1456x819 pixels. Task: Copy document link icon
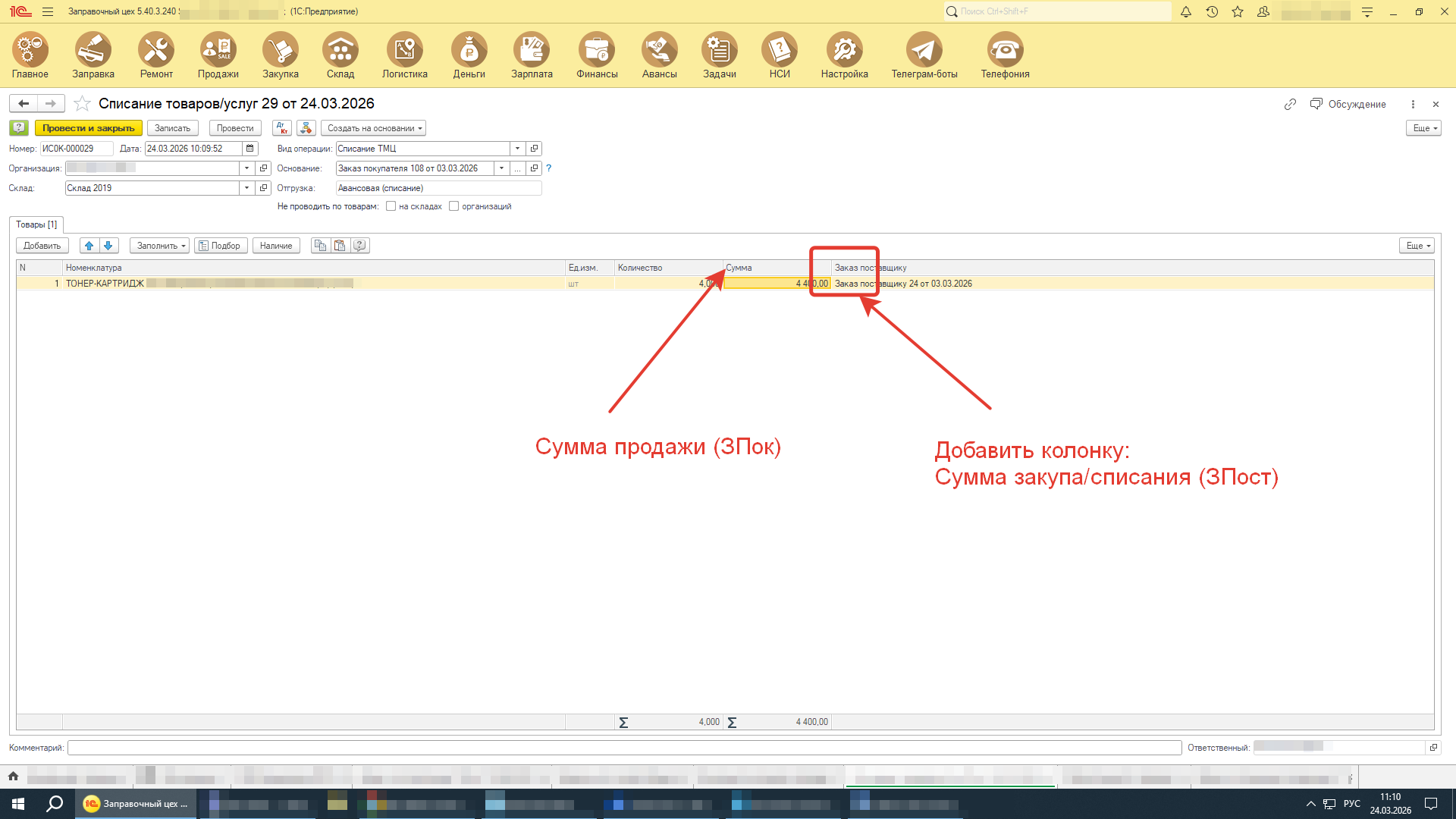pyautogui.click(x=1290, y=104)
